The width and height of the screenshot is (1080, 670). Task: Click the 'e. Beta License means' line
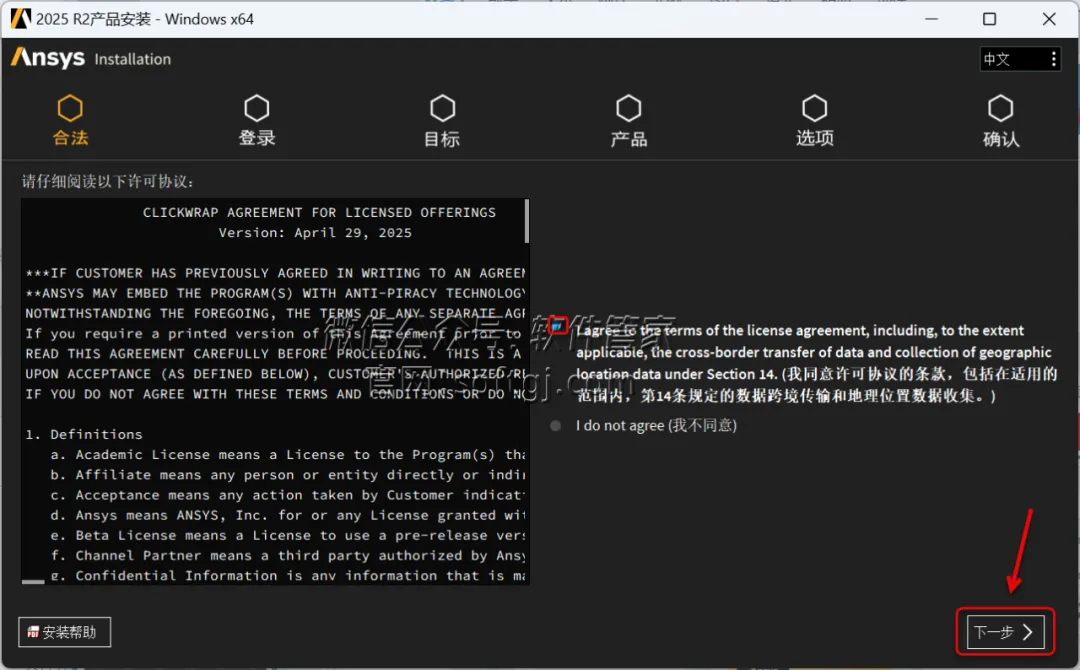[287, 535]
